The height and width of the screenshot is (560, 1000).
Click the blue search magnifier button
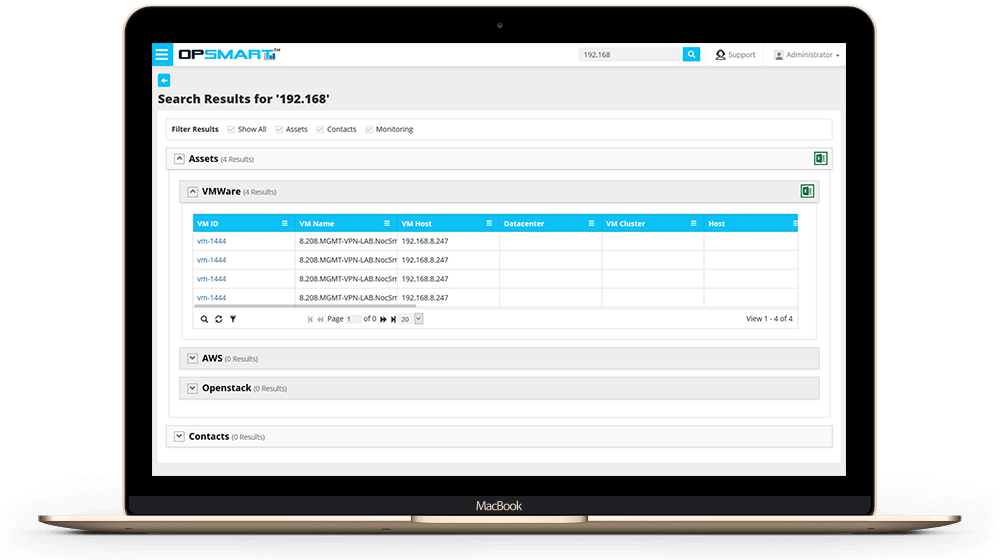tap(691, 54)
